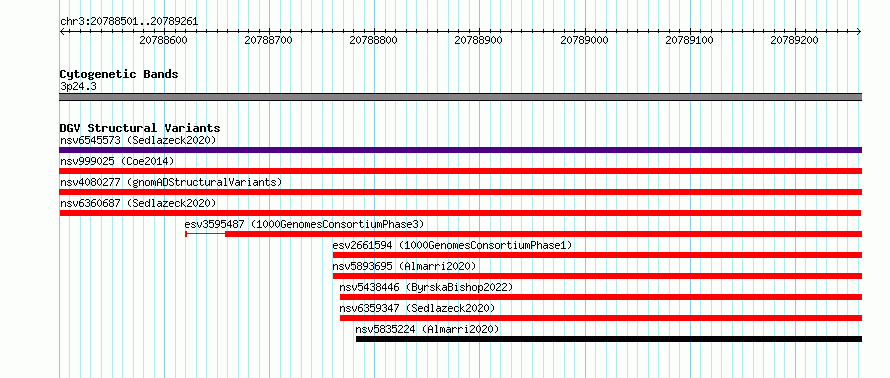Open the nsv6545573 (Sedlazeck2020) label
Image resolution: width=890 pixels, height=378 pixels.
click(138, 140)
